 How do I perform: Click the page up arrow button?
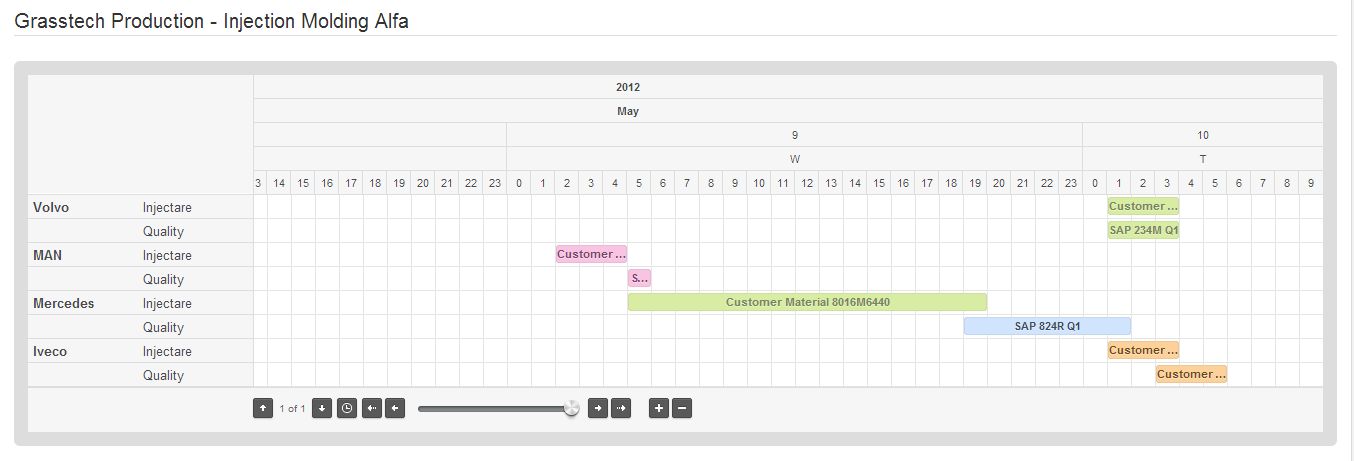[x=263, y=408]
